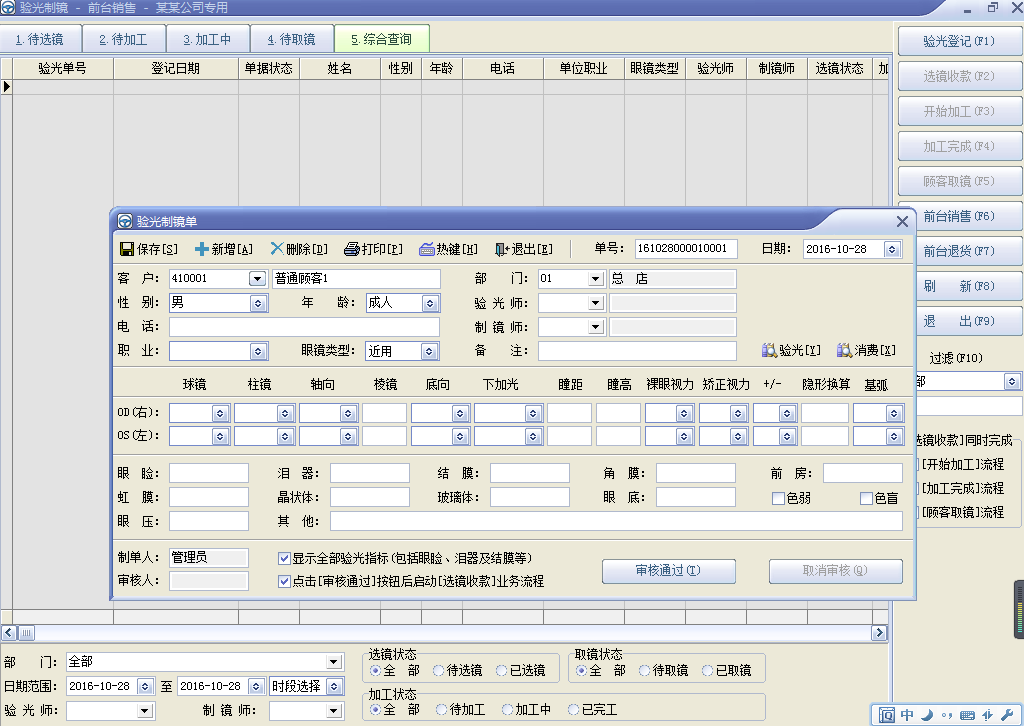The height and width of the screenshot is (726, 1024).
Task: Open the 时段选择 dropdown
Action: point(334,686)
